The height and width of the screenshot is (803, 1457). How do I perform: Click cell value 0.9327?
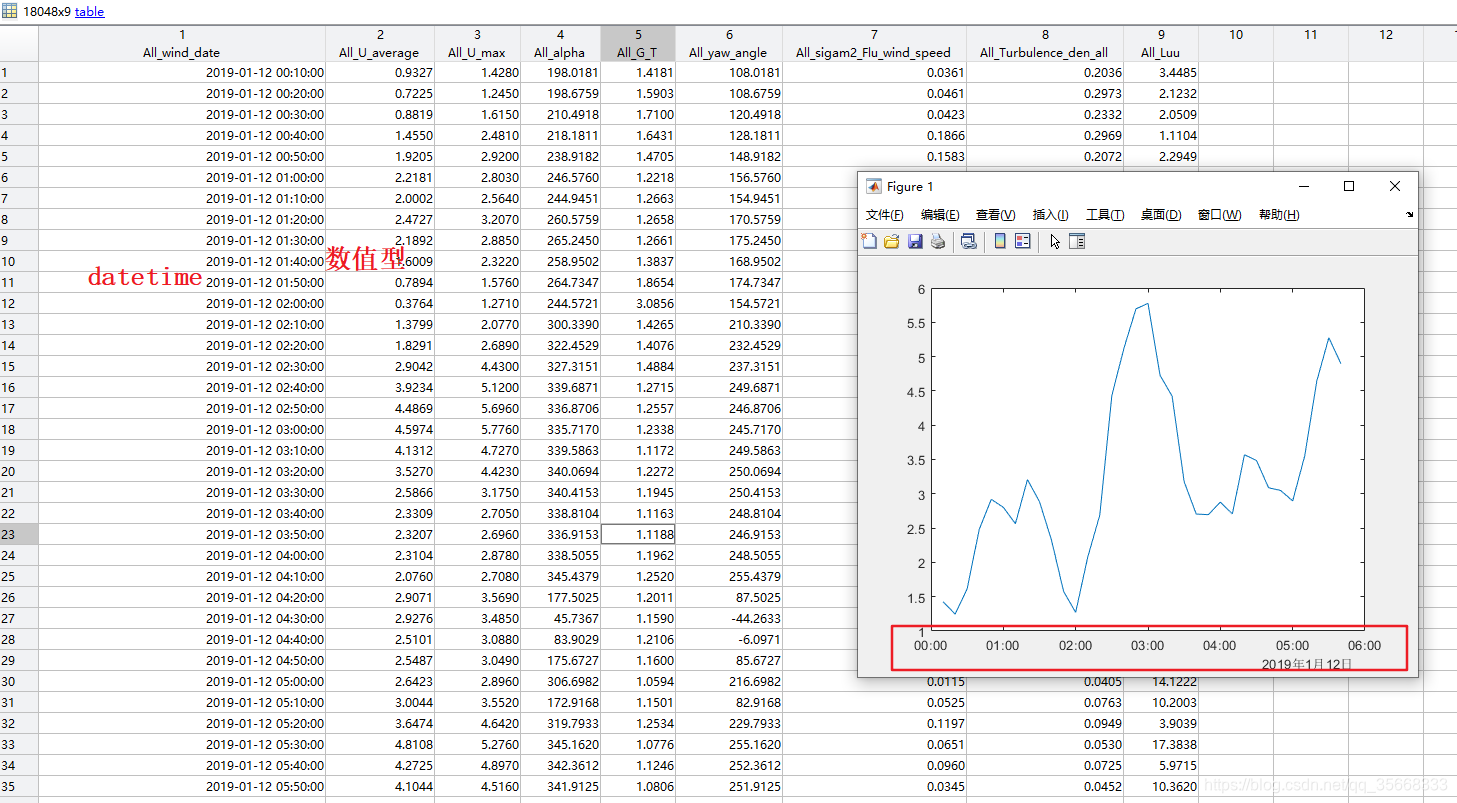pos(380,72)
